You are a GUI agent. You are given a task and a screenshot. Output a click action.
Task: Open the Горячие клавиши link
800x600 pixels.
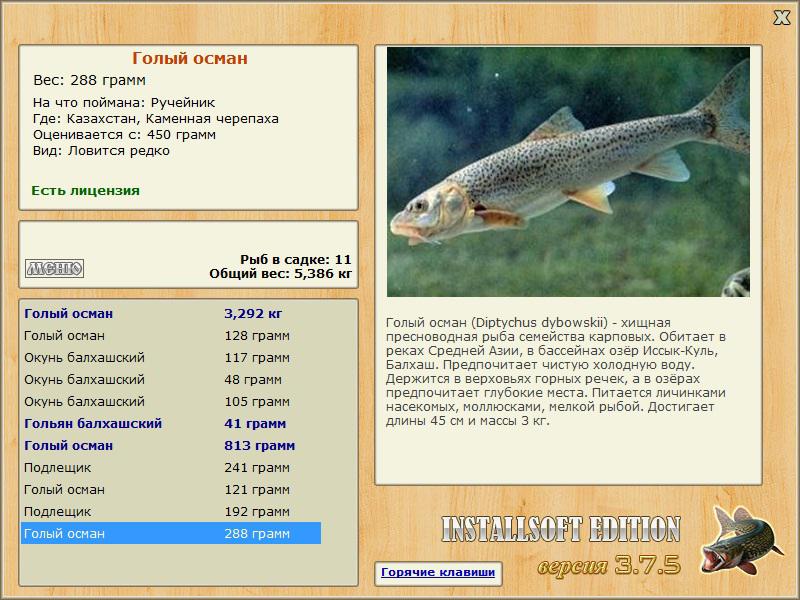click(438, 572)
